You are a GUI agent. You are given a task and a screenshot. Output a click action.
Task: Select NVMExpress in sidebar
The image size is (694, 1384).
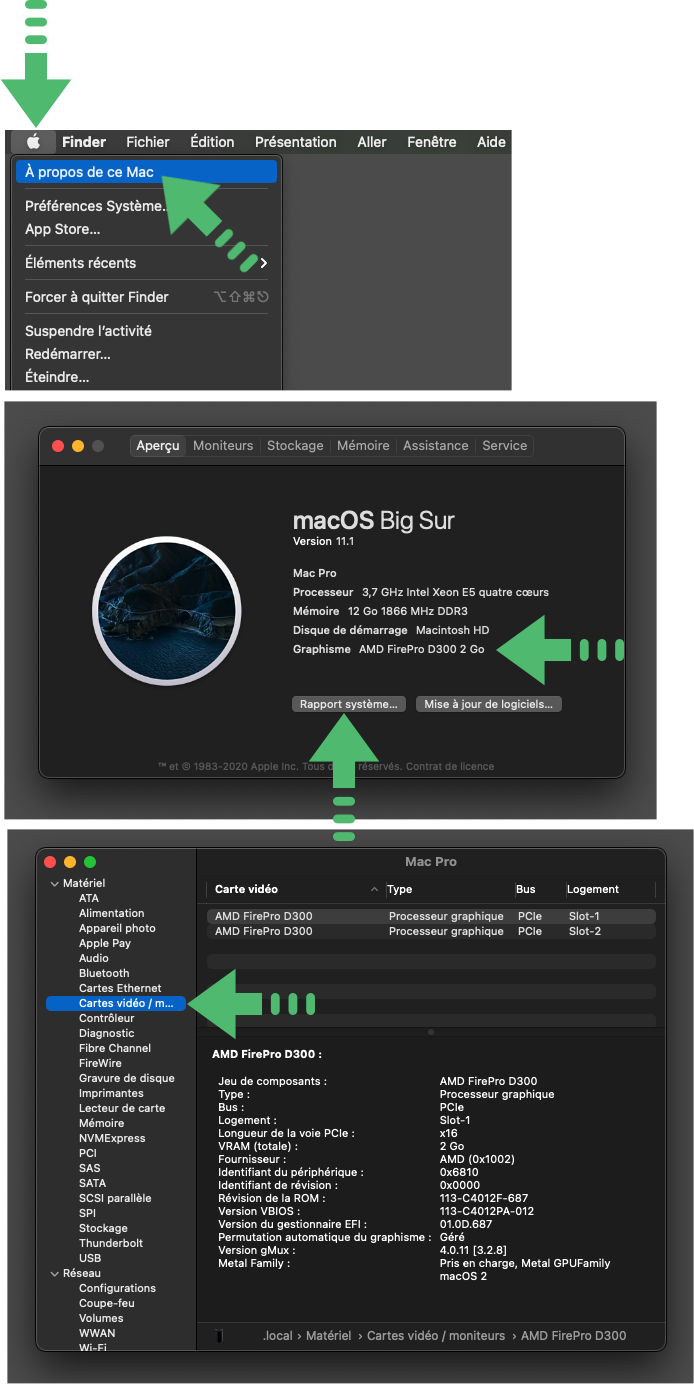(x=112, y=1139)
